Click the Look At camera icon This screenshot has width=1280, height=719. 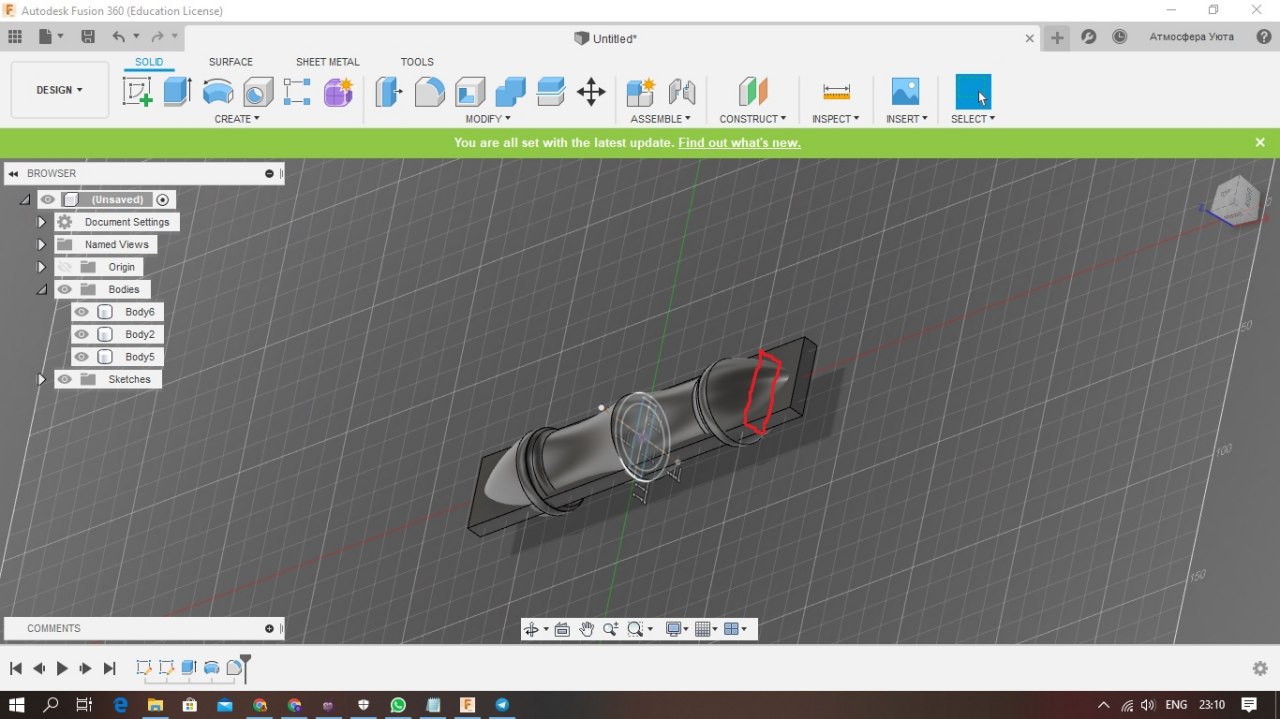(x=562, y=629)
